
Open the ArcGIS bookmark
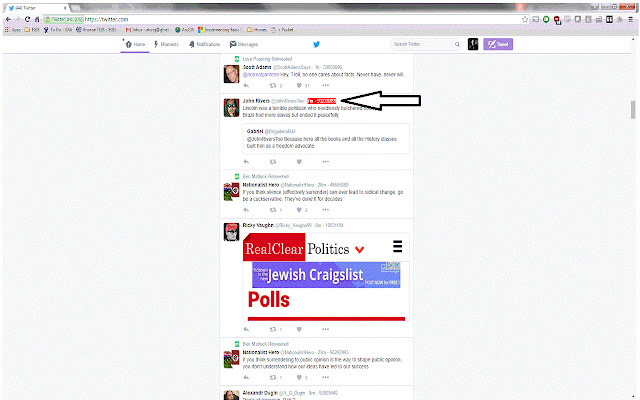pyautogui.click(x=184, y=30)
